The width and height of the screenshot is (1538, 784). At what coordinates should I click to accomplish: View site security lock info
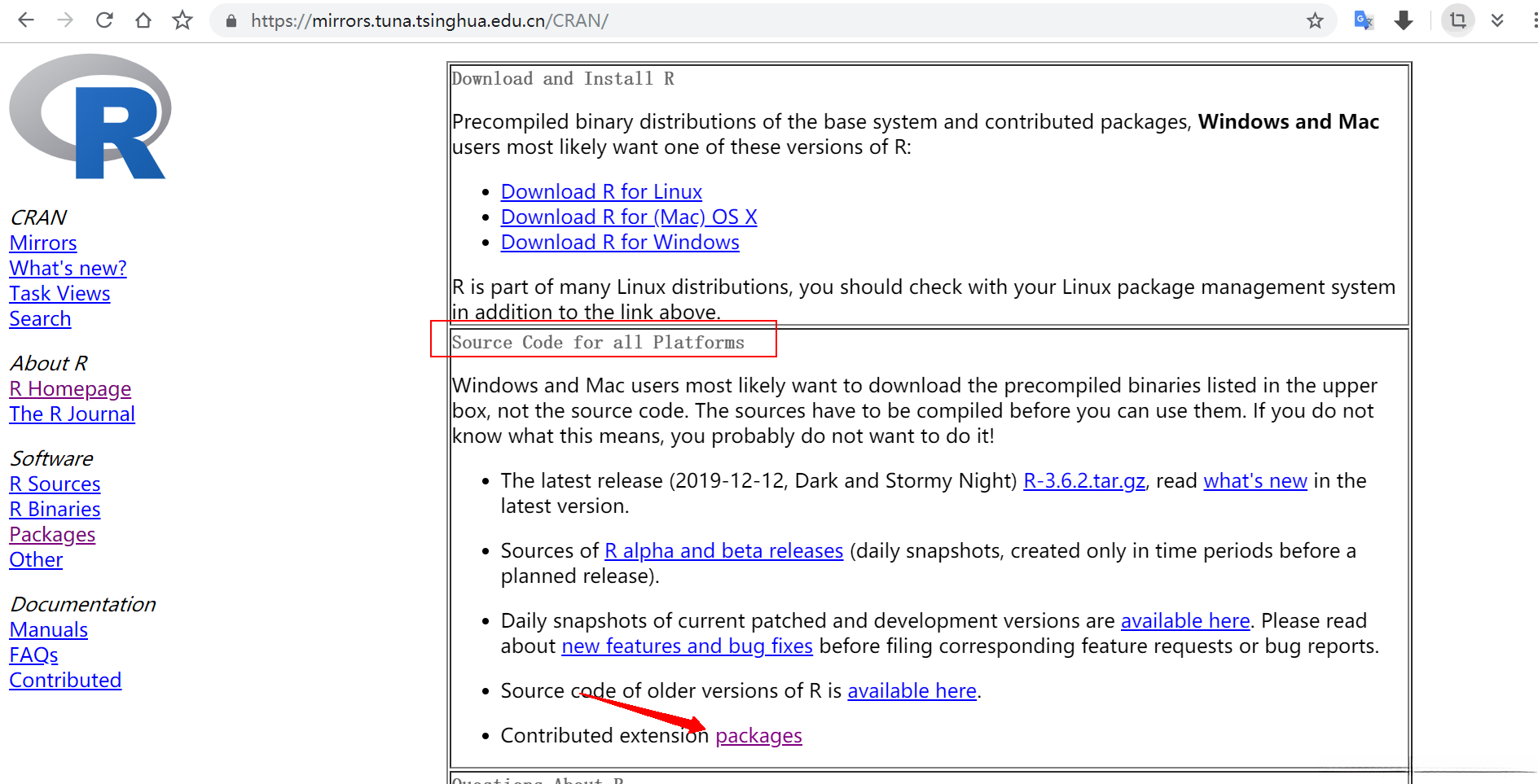pyautogui.click(x=231, y=21)
